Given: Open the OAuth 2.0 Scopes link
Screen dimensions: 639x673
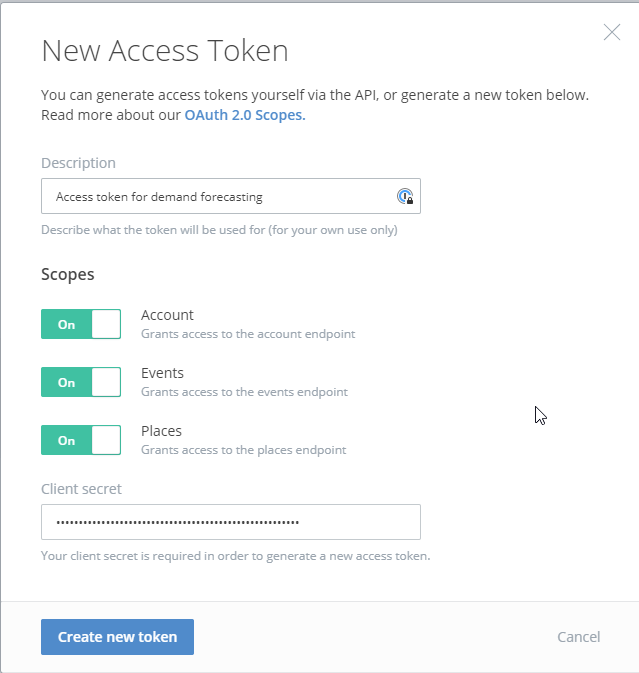Looking at the screenshot, I should 245,115.
